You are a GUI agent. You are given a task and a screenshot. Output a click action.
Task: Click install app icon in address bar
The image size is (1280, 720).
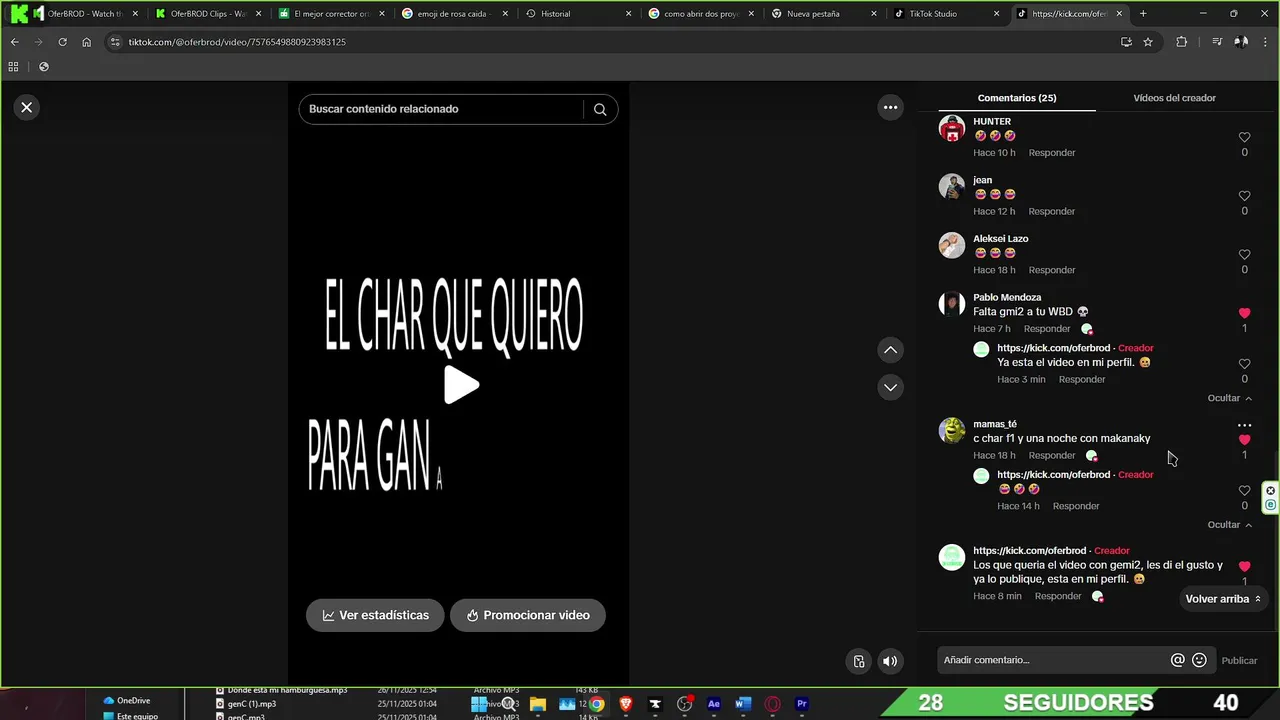coord(1126,42)
